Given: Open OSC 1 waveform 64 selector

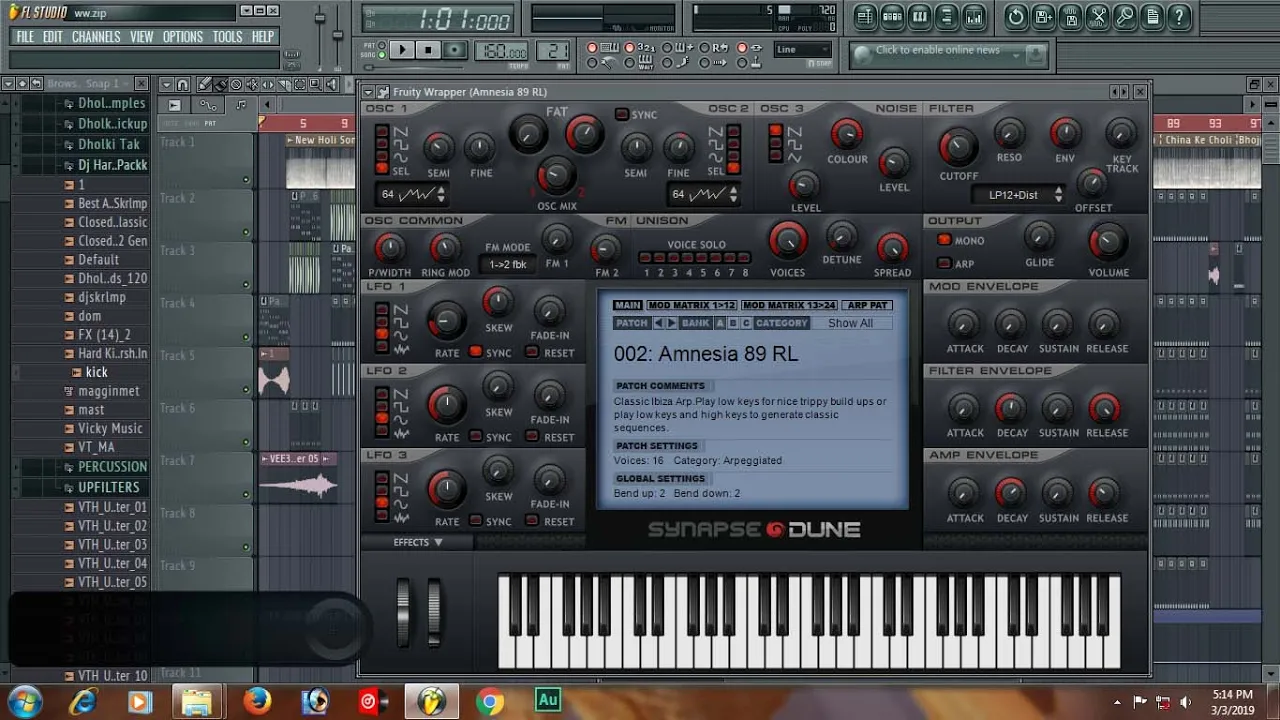Looking at the screenshot, I should click(413, 194).
